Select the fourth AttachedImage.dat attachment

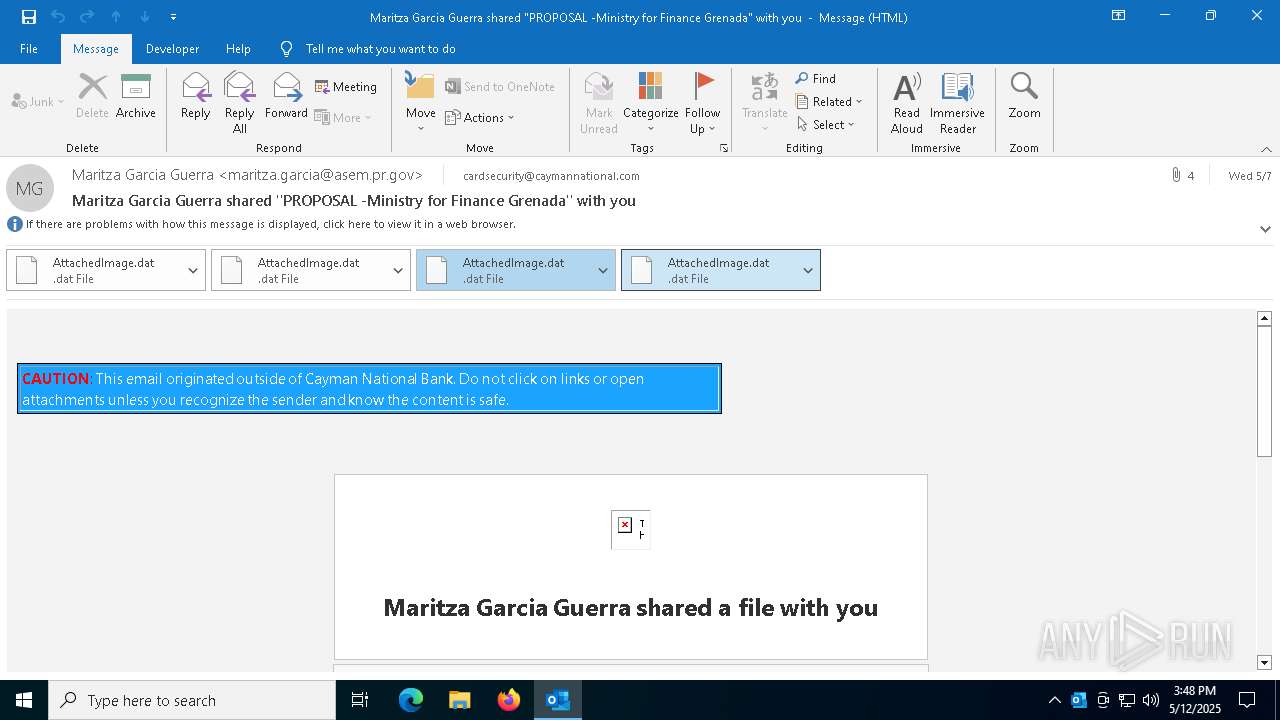709,270
